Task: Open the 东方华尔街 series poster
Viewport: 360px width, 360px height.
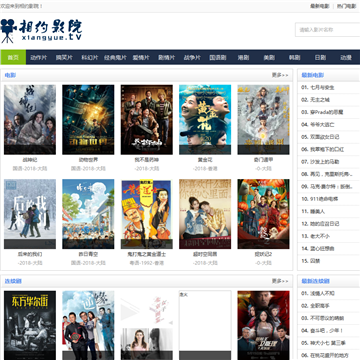Action: (30, 325)
